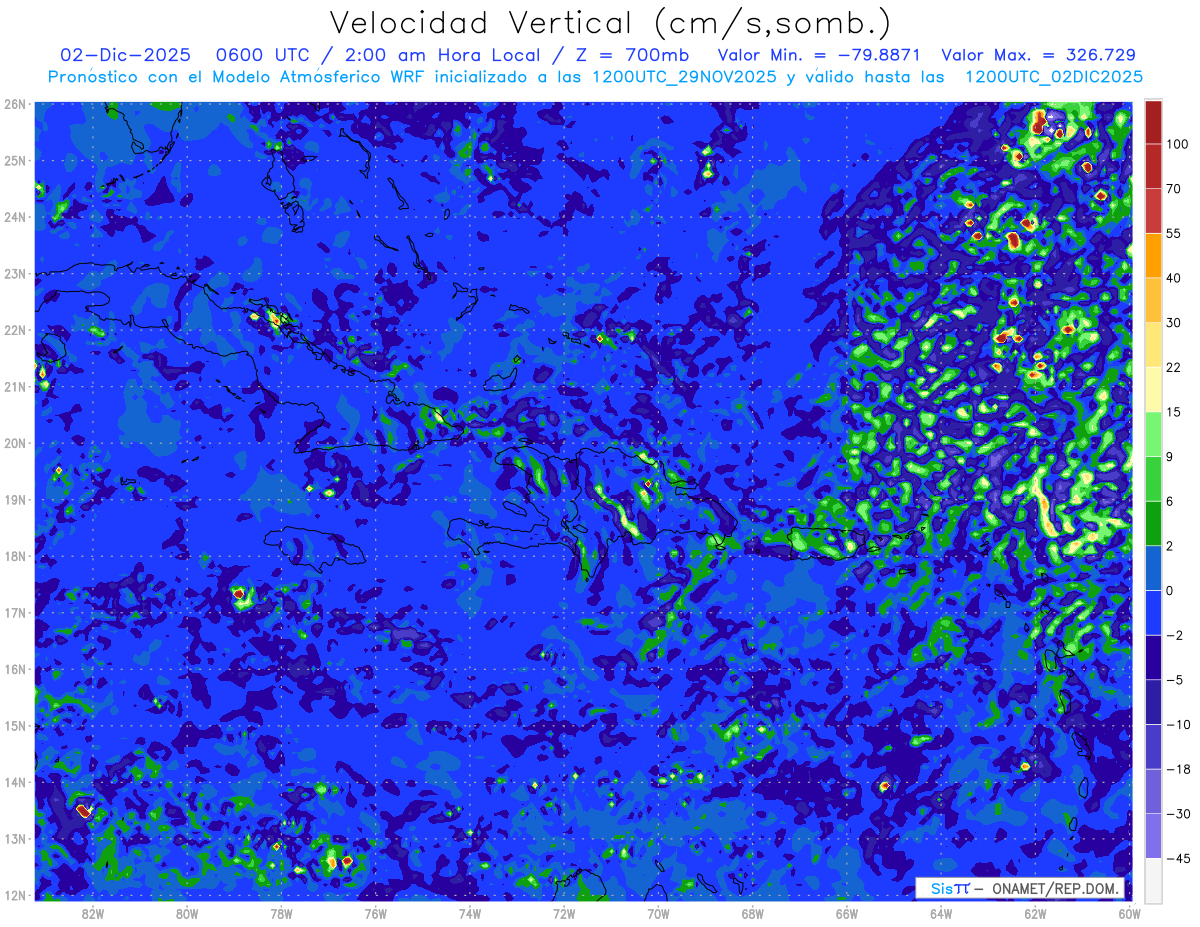
Task: Click the '78W' longitude label
Action: tap(281, 913)
